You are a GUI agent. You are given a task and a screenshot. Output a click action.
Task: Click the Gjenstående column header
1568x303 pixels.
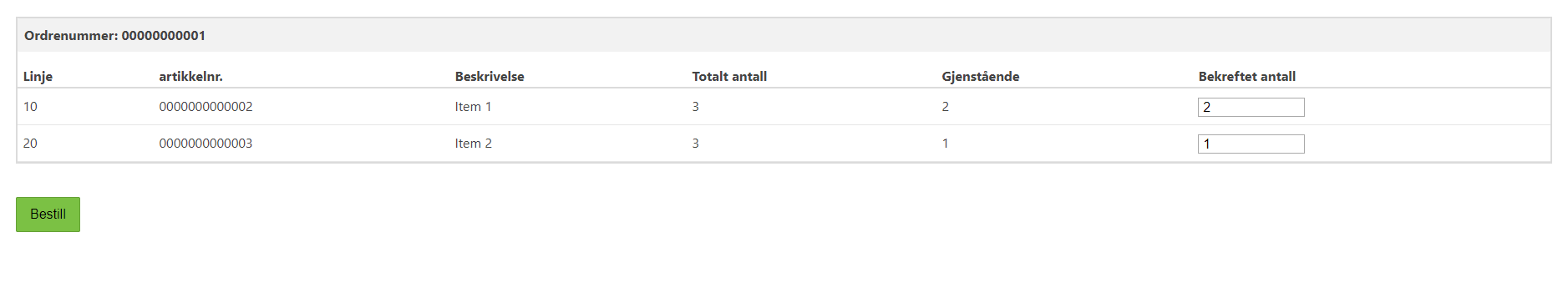(x=981, y=76)
